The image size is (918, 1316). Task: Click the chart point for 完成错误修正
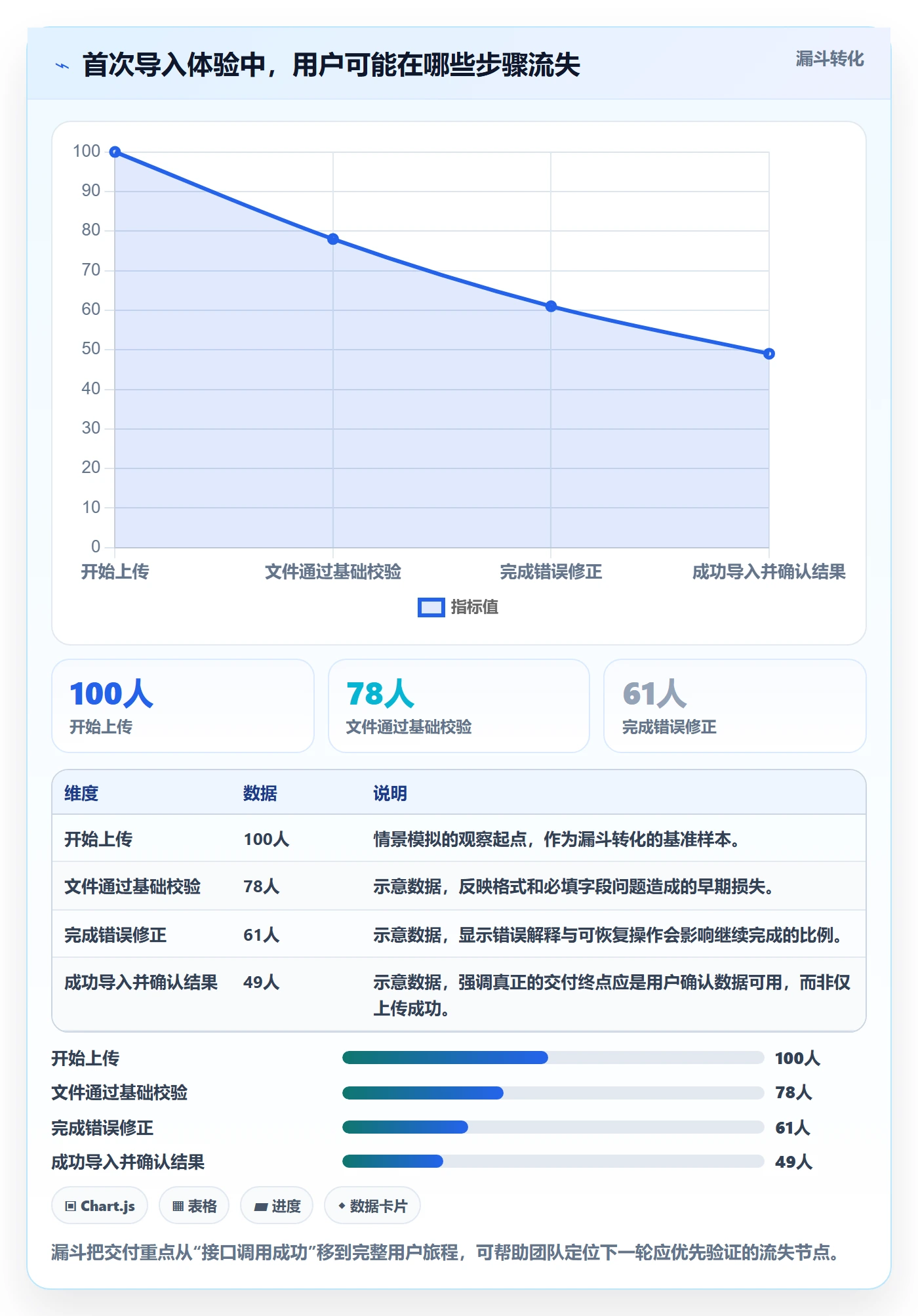click(551, 306)
